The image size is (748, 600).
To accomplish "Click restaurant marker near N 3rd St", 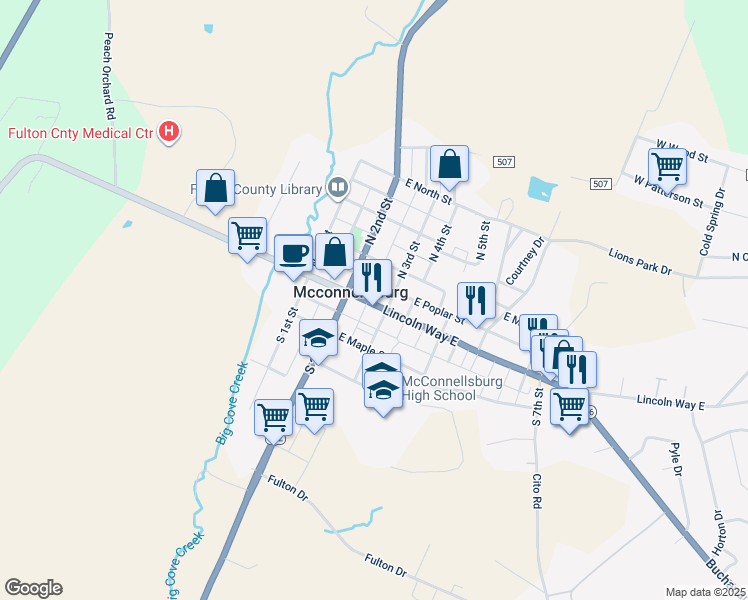I will (x=373, y=279).
